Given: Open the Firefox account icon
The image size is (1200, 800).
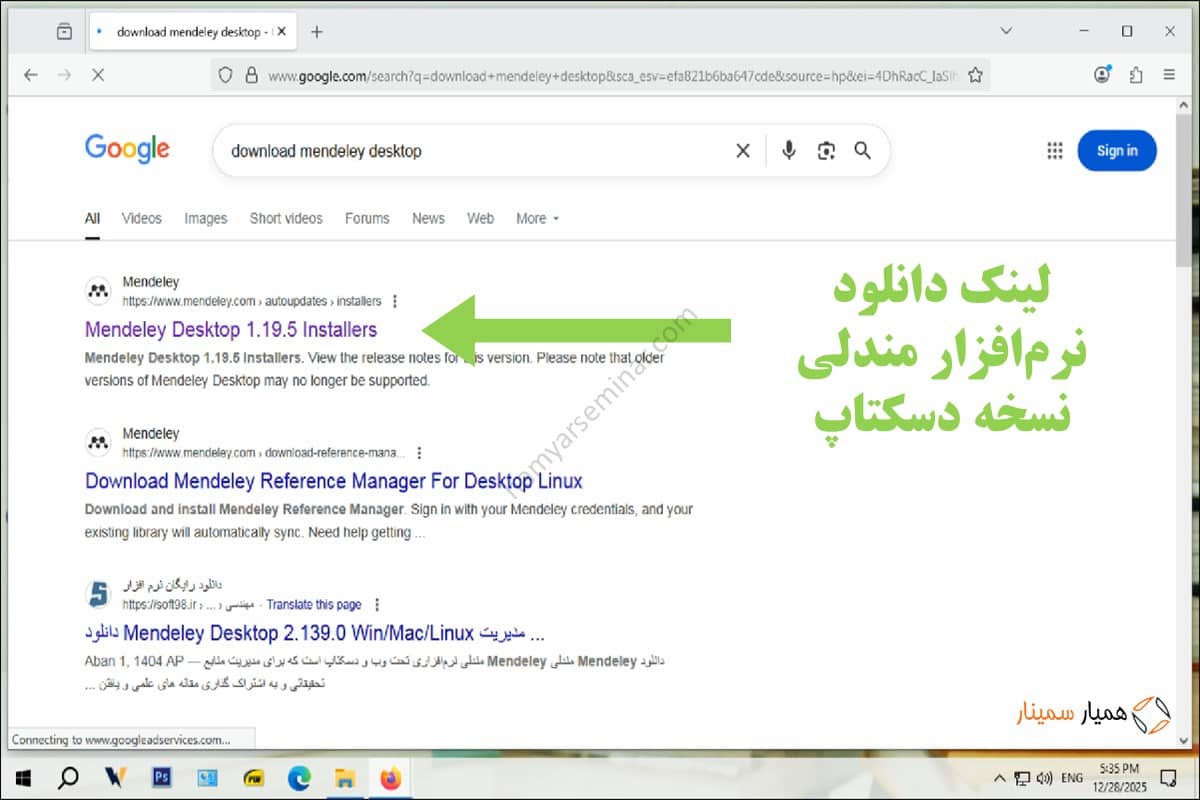Looking at the screenshot, I should [1102, 75].
